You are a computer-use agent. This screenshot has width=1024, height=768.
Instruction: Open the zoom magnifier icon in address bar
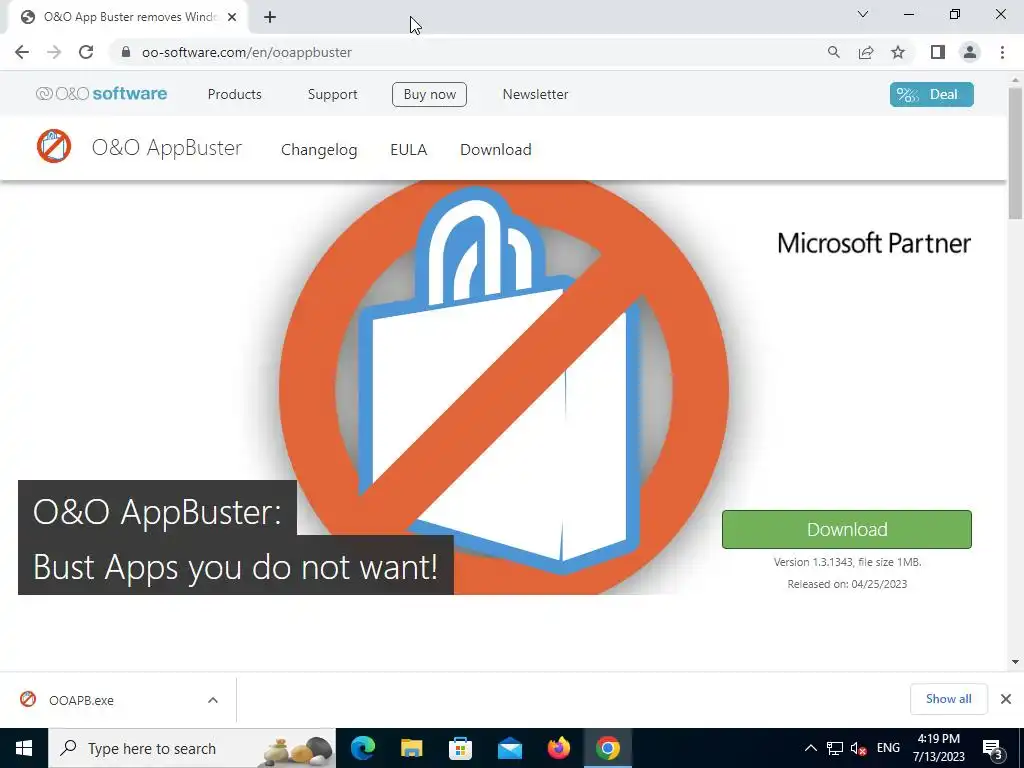coord(833,52)
